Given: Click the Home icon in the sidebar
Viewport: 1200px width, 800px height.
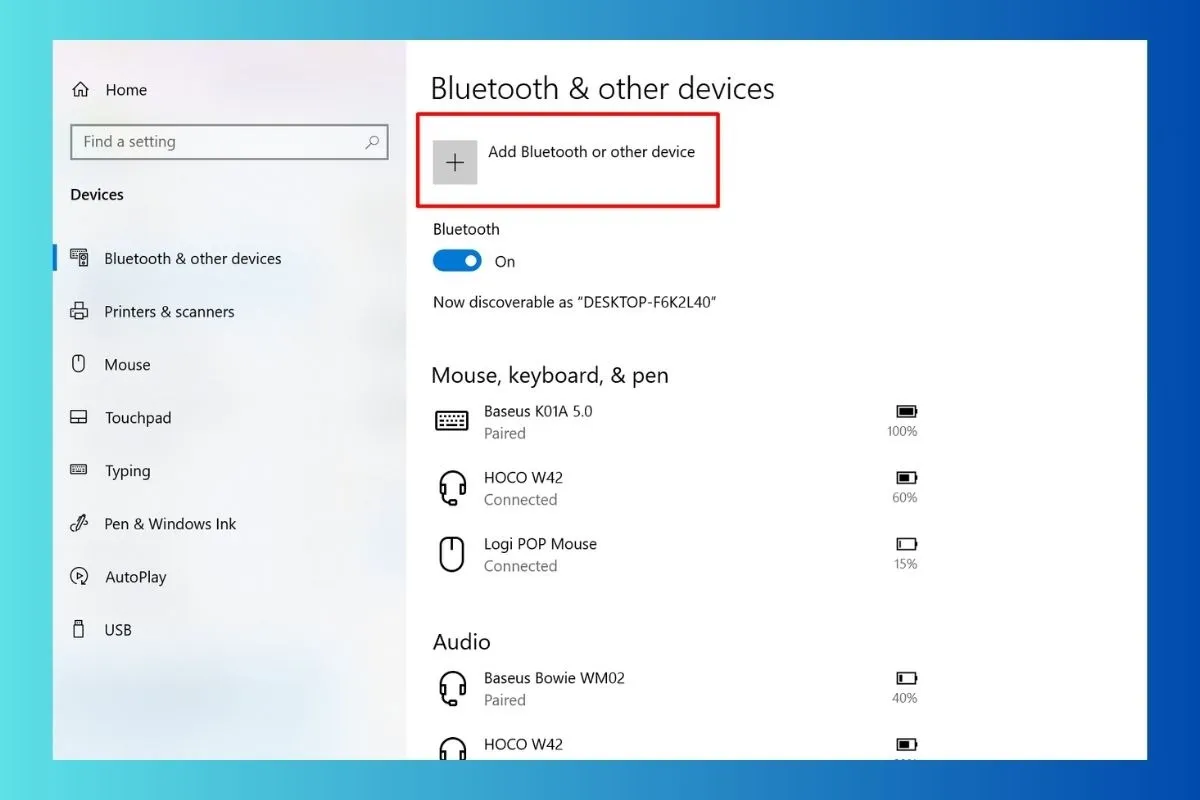Looking at the screenshot, I should pyautogui.click(x=80, y=89).
